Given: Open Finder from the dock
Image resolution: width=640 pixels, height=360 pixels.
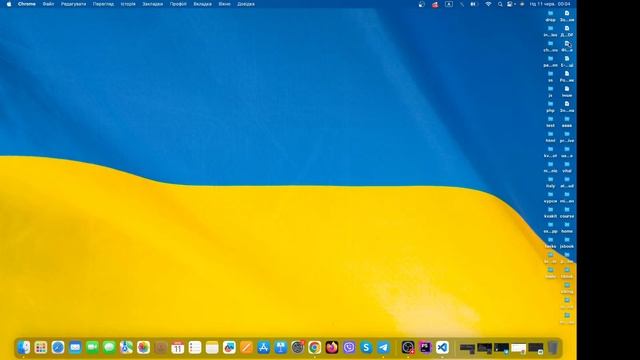Looking at the screenshot, I should pos(24,347).
